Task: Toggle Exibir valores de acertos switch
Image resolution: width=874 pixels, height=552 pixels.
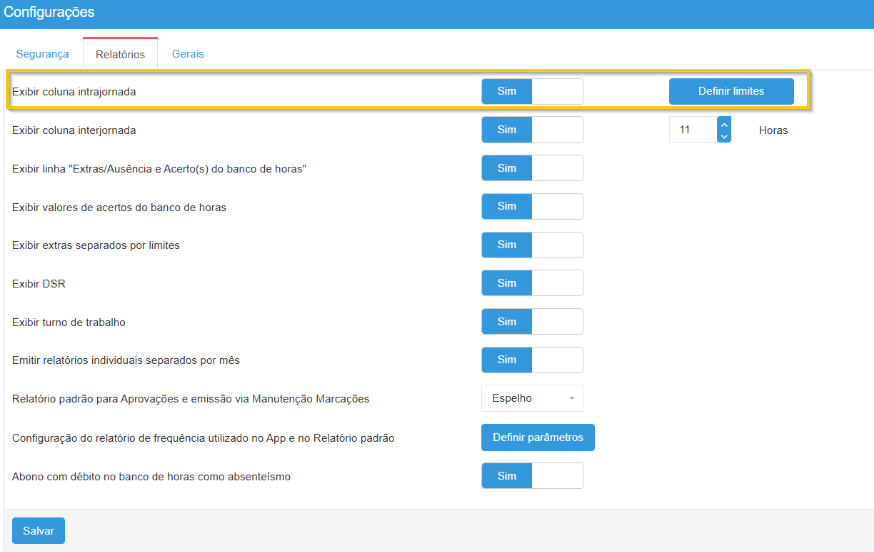Action: coord(531,206)
